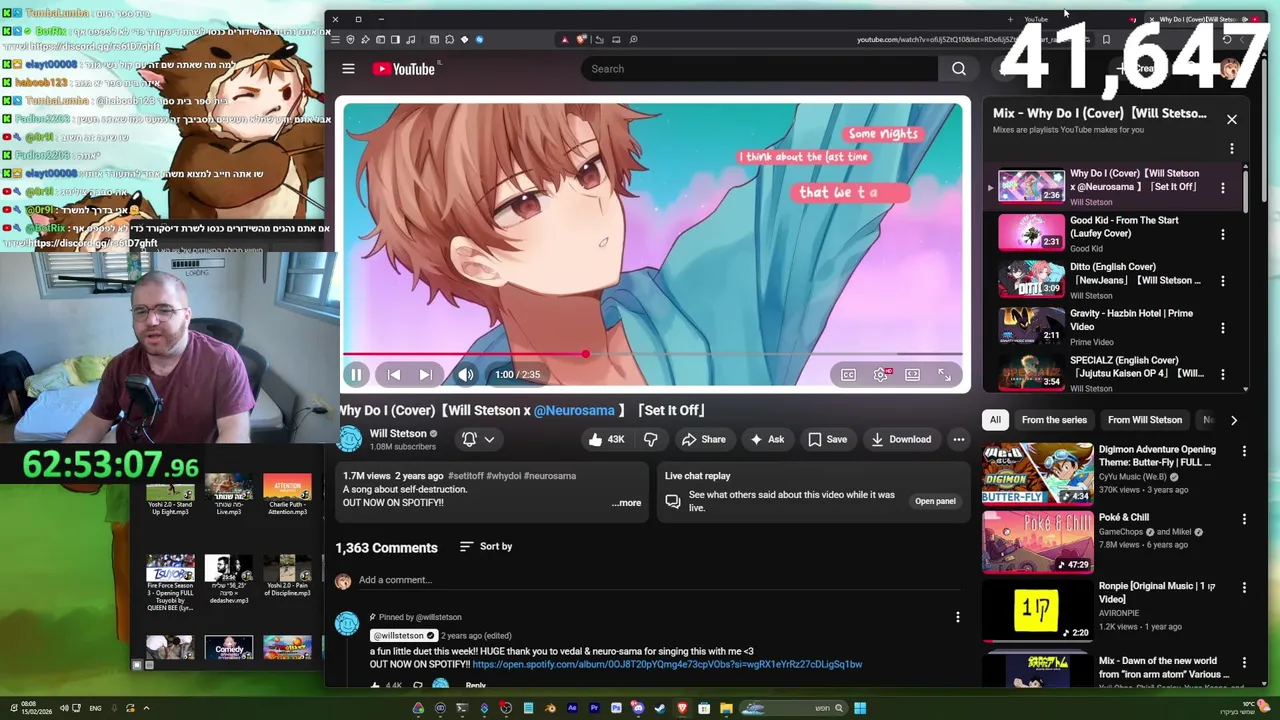
Task: Toggle closed captions on the player
Action: tap(848, 375)
